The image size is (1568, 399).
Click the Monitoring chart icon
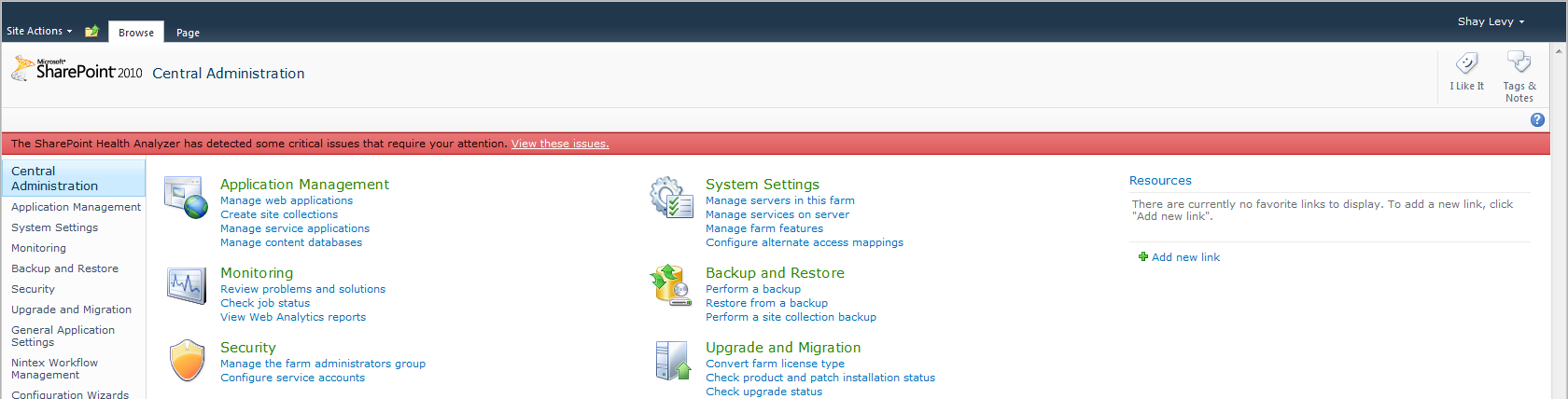pyautogui.click(x=186, y=285)
